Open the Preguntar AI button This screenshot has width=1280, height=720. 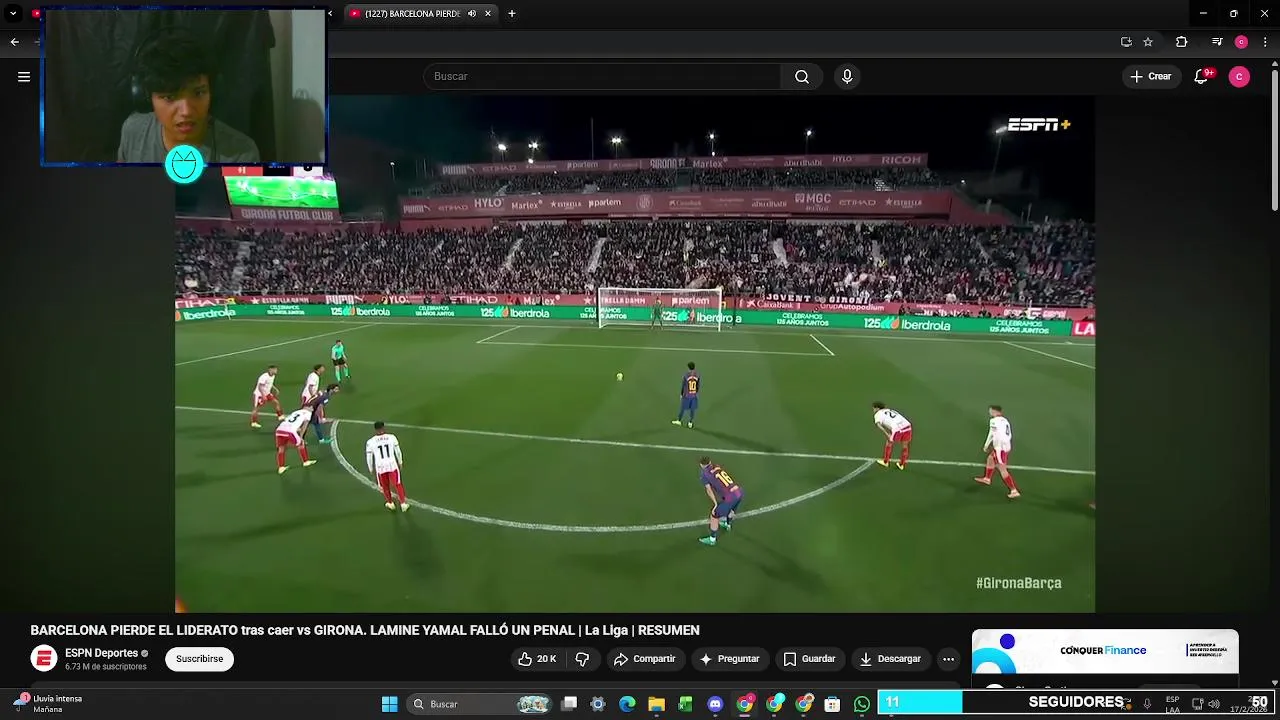730,659
